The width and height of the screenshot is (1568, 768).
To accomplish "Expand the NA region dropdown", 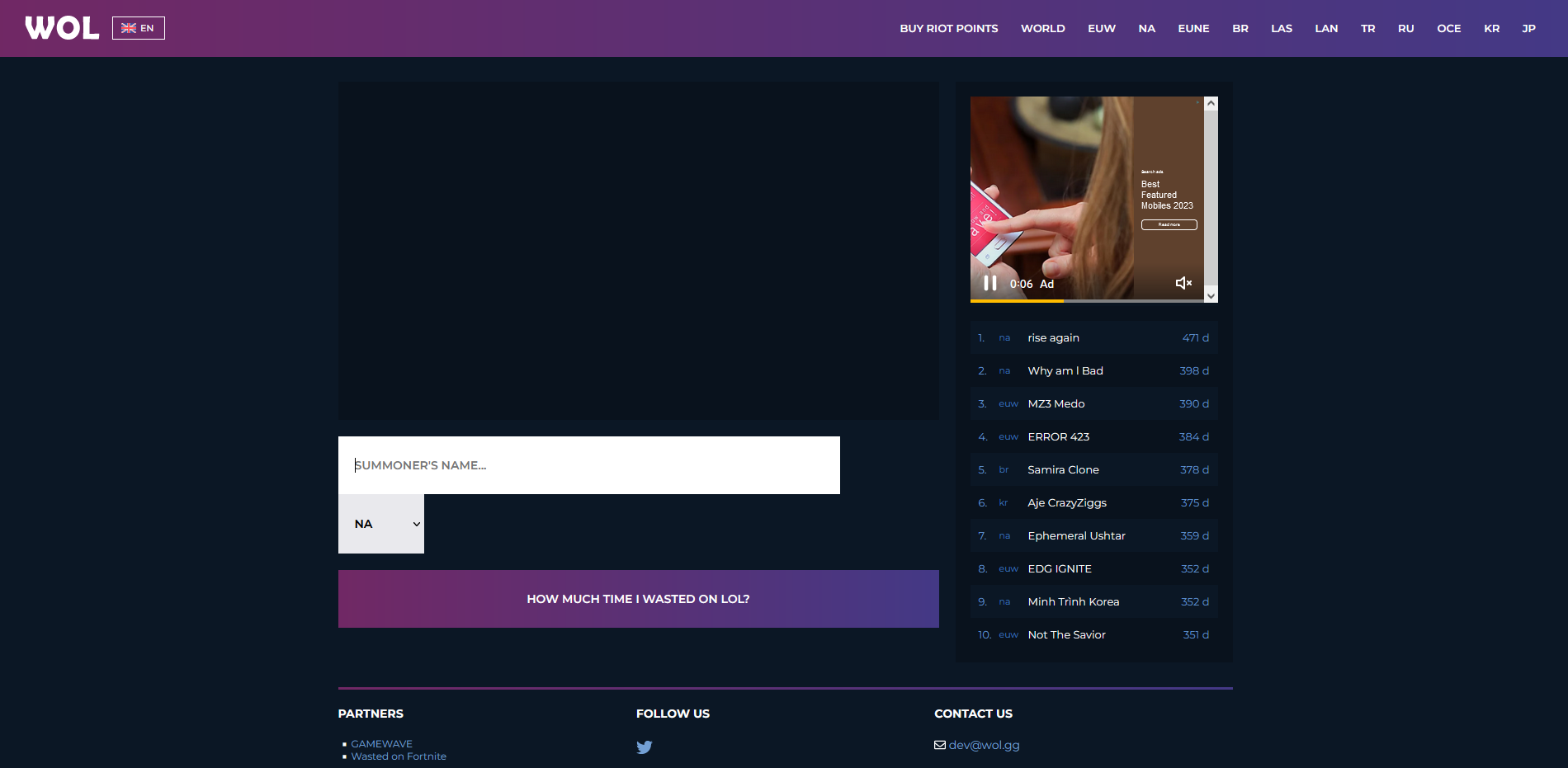I will click(x=381, y=524).
